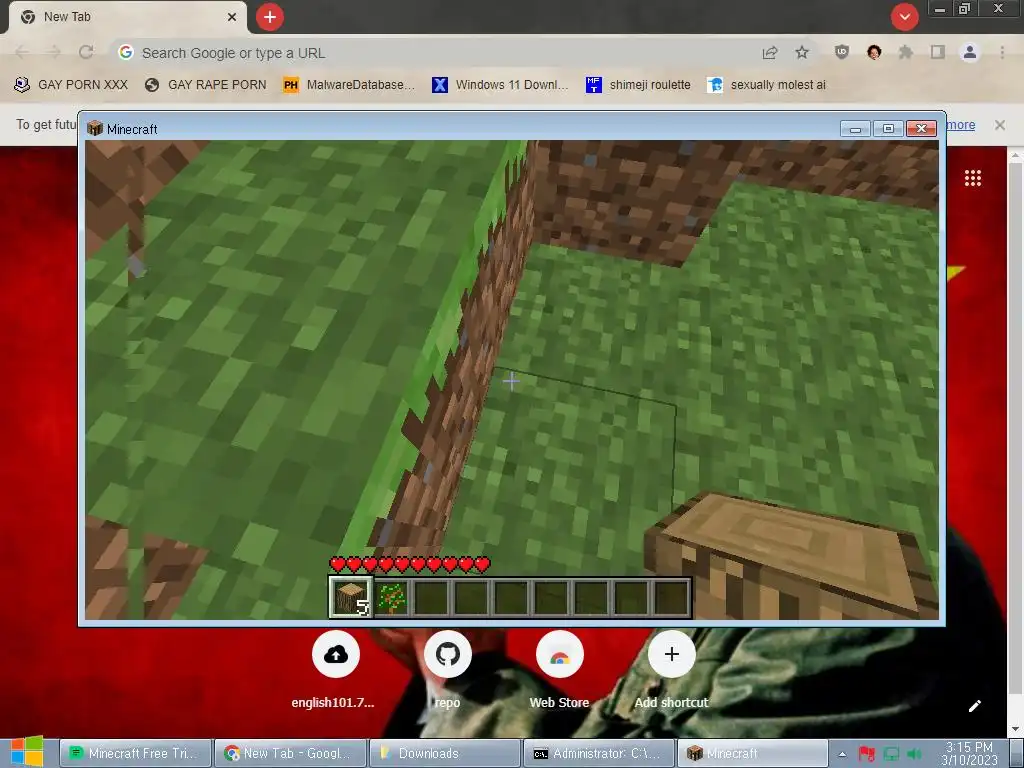Screen dimensions: 1024x768
Task: Select the sapling hotbar slot
Action: (x=392, y=598)
